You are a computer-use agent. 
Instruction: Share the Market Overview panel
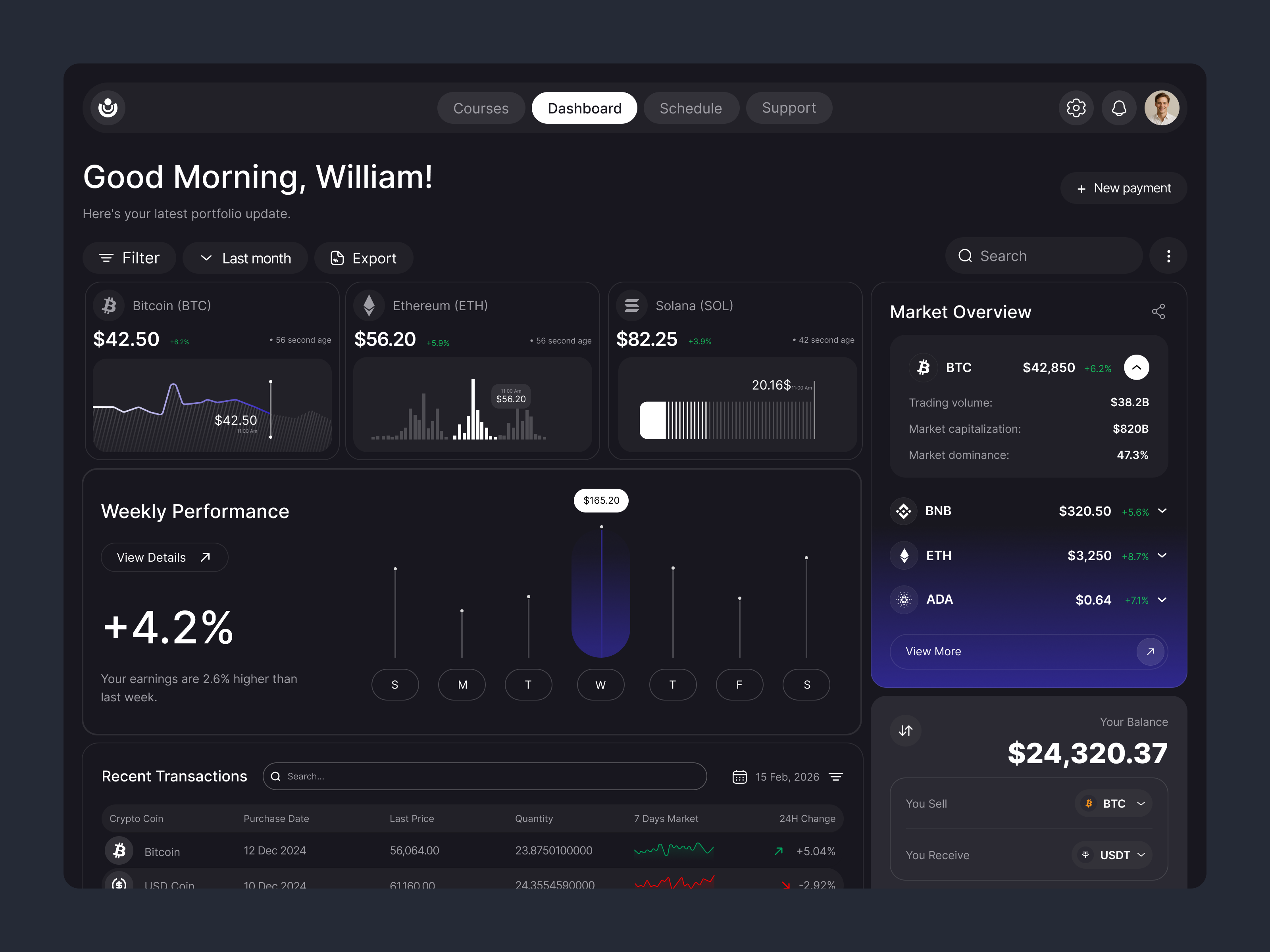1158,312
